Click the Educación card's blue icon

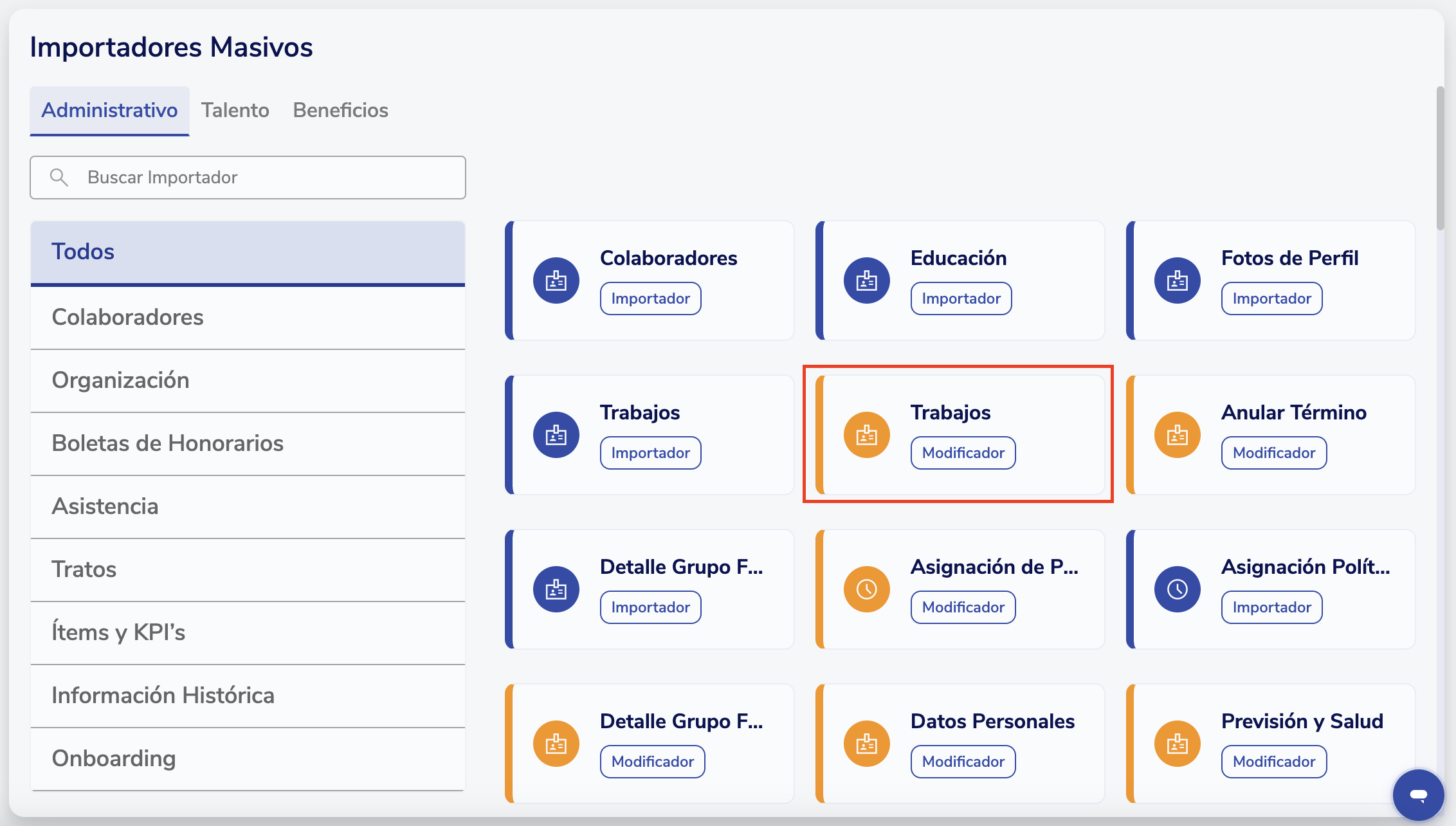(866, 280)
